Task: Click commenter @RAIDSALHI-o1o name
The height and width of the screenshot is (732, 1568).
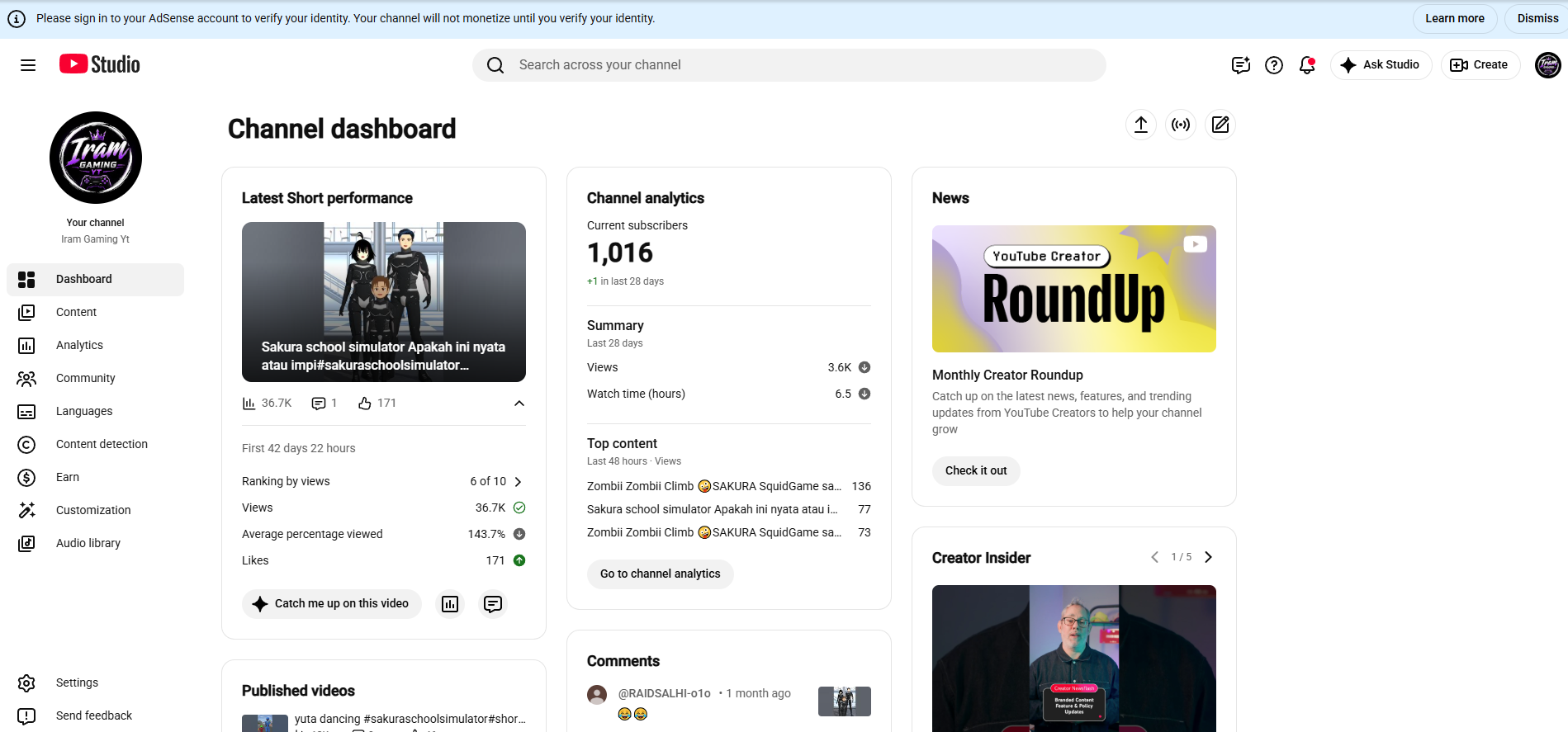Action: (x=665, y=693)
